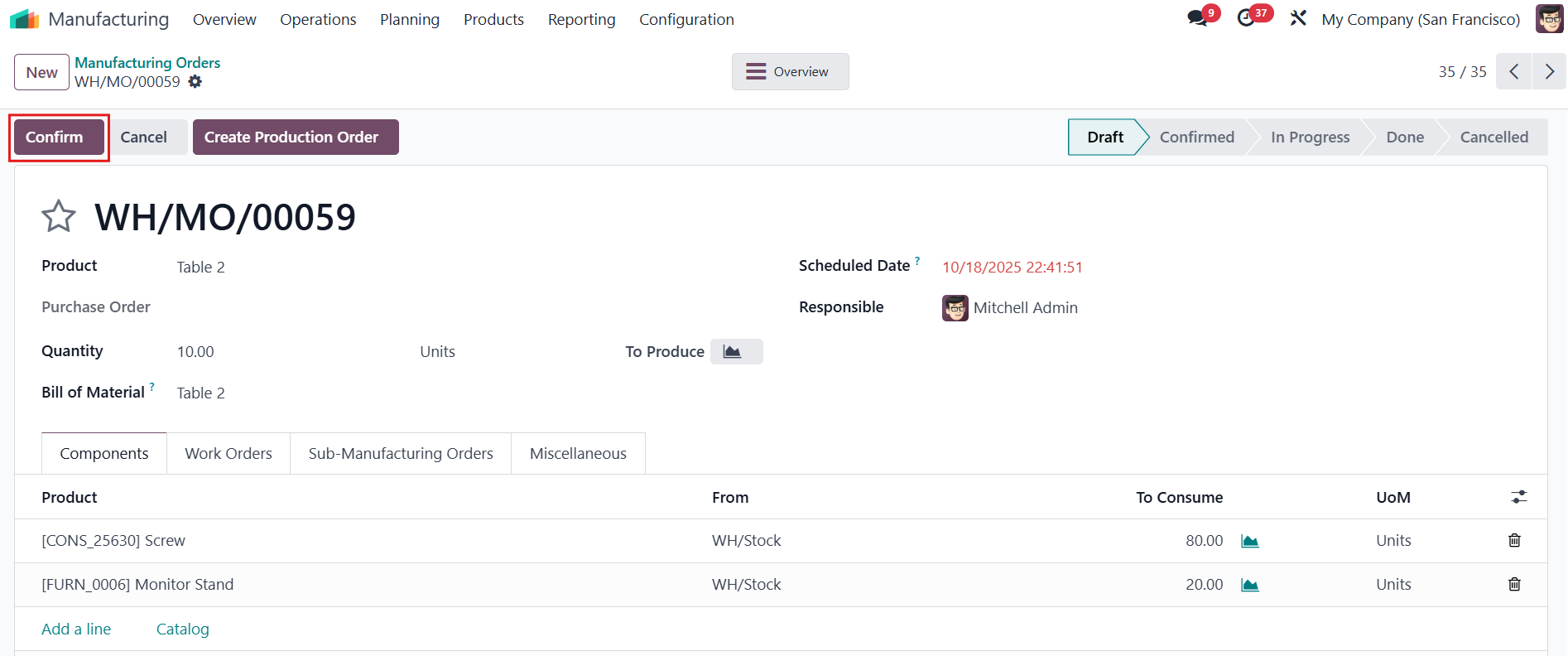
Task: Open the gear actions menu beside WH/MO/00059
Action: coord(195,82)
